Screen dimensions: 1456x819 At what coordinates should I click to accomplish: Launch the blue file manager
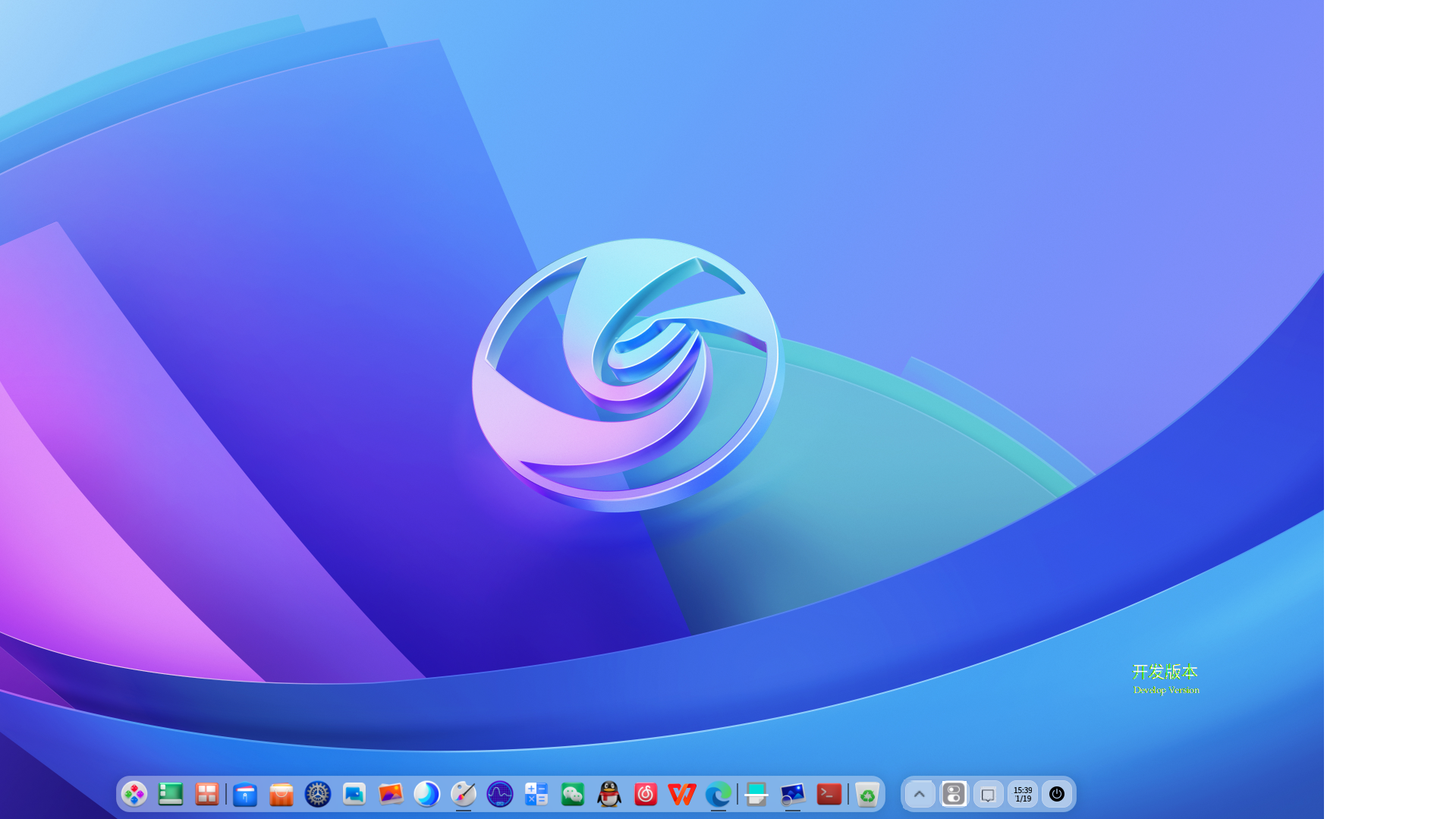(x=245, y=794)
